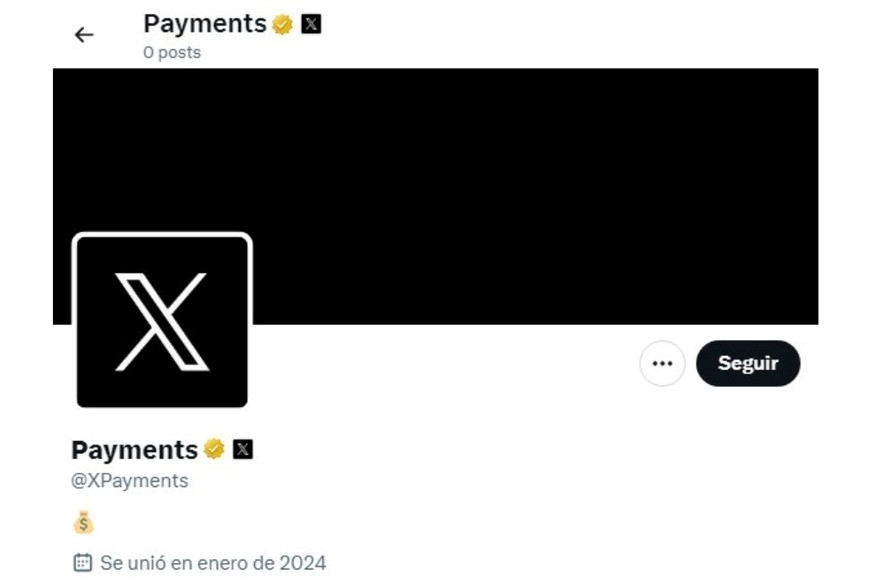
Task: Follow the account with the Seguir button
Action: pos(748,364)
